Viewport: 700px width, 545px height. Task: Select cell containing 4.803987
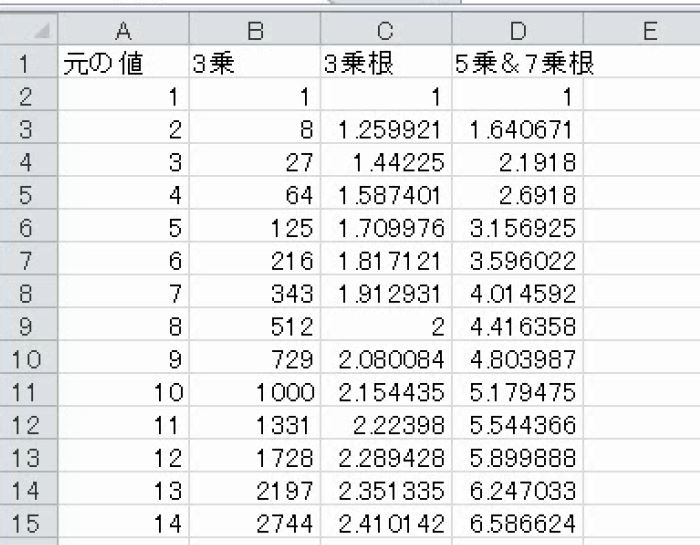(x=517, y=357)
